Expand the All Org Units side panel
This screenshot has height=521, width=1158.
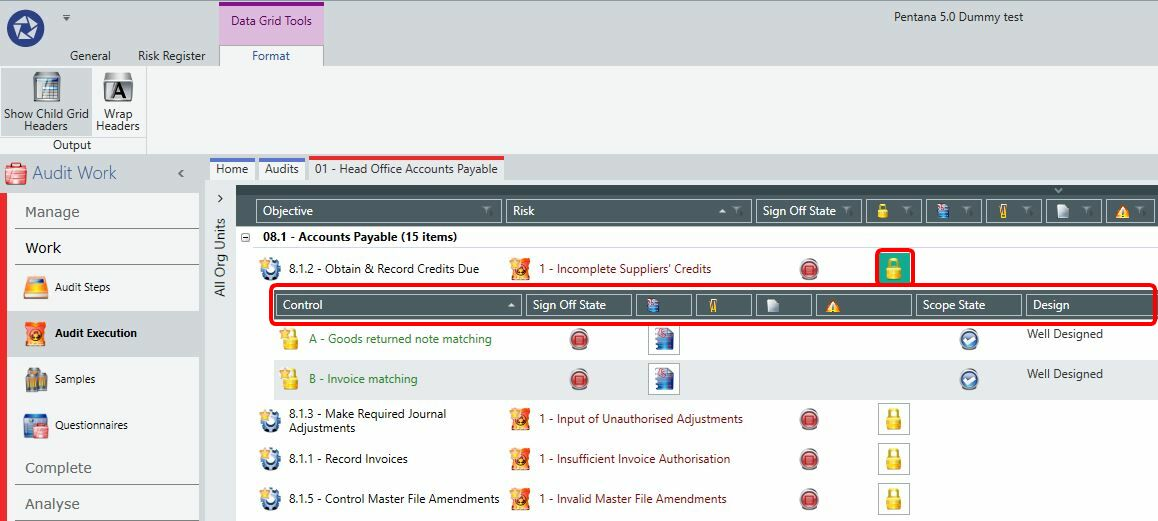(x=219, y=198)
